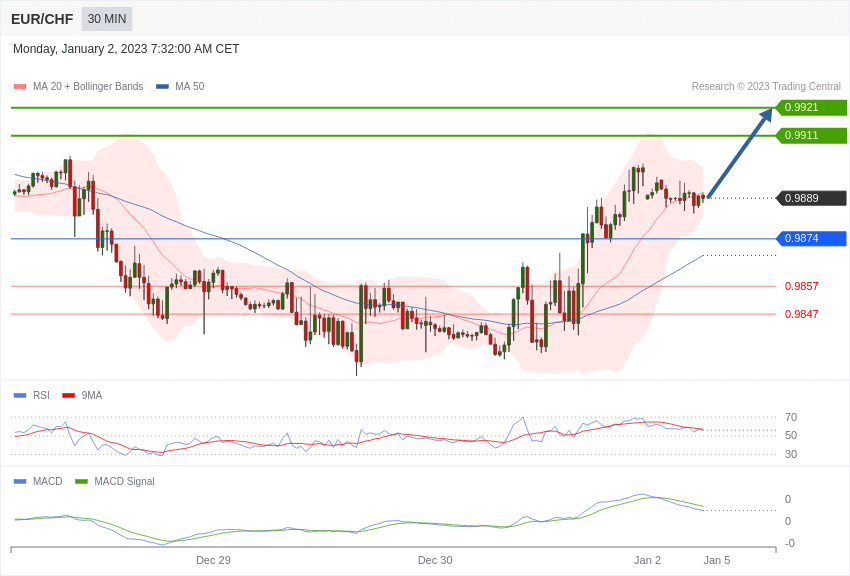
Task: Click the RSI 70 axis value
Action: click(791, 417)
